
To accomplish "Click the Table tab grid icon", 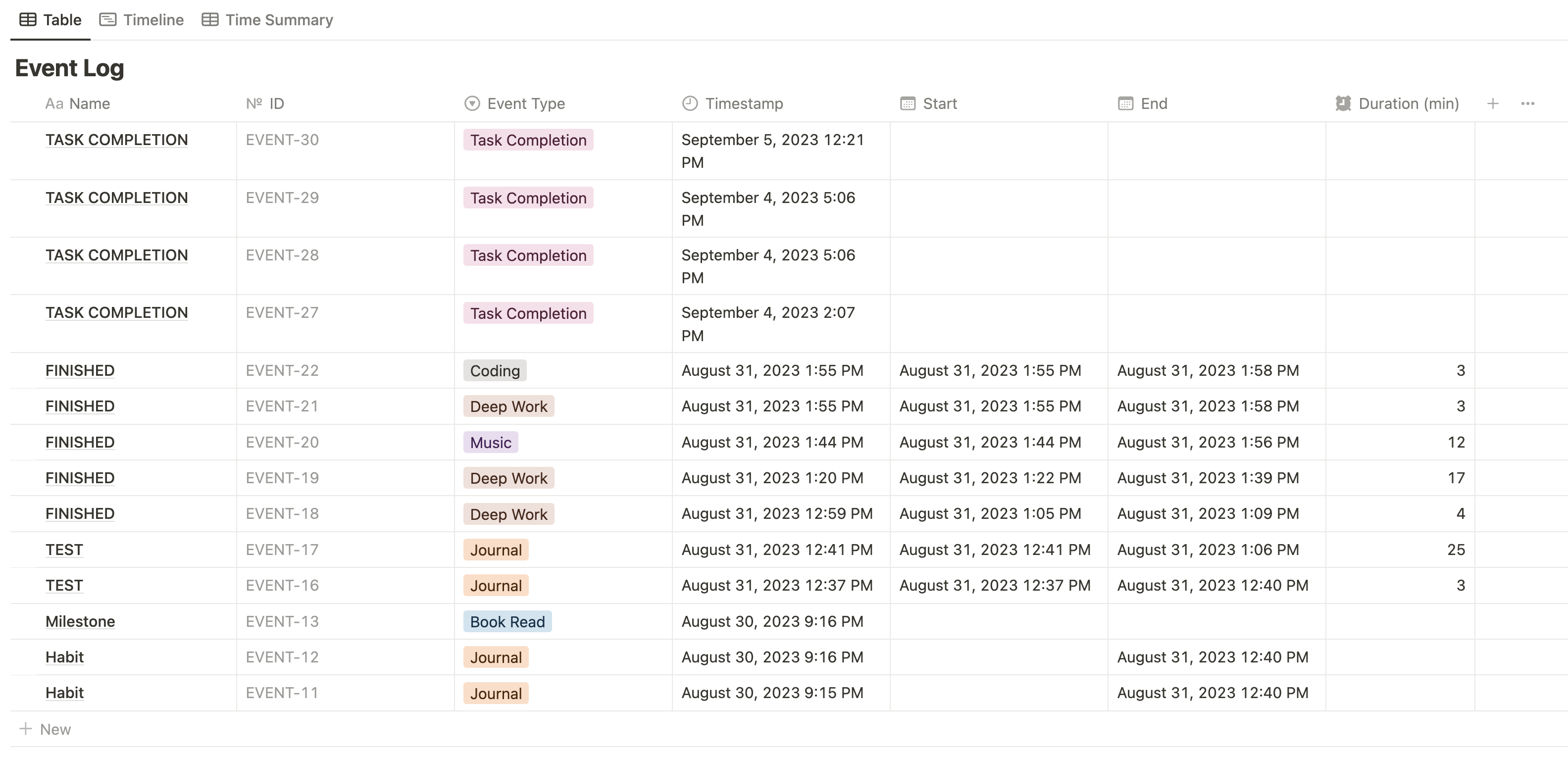I will click(28, 20).
